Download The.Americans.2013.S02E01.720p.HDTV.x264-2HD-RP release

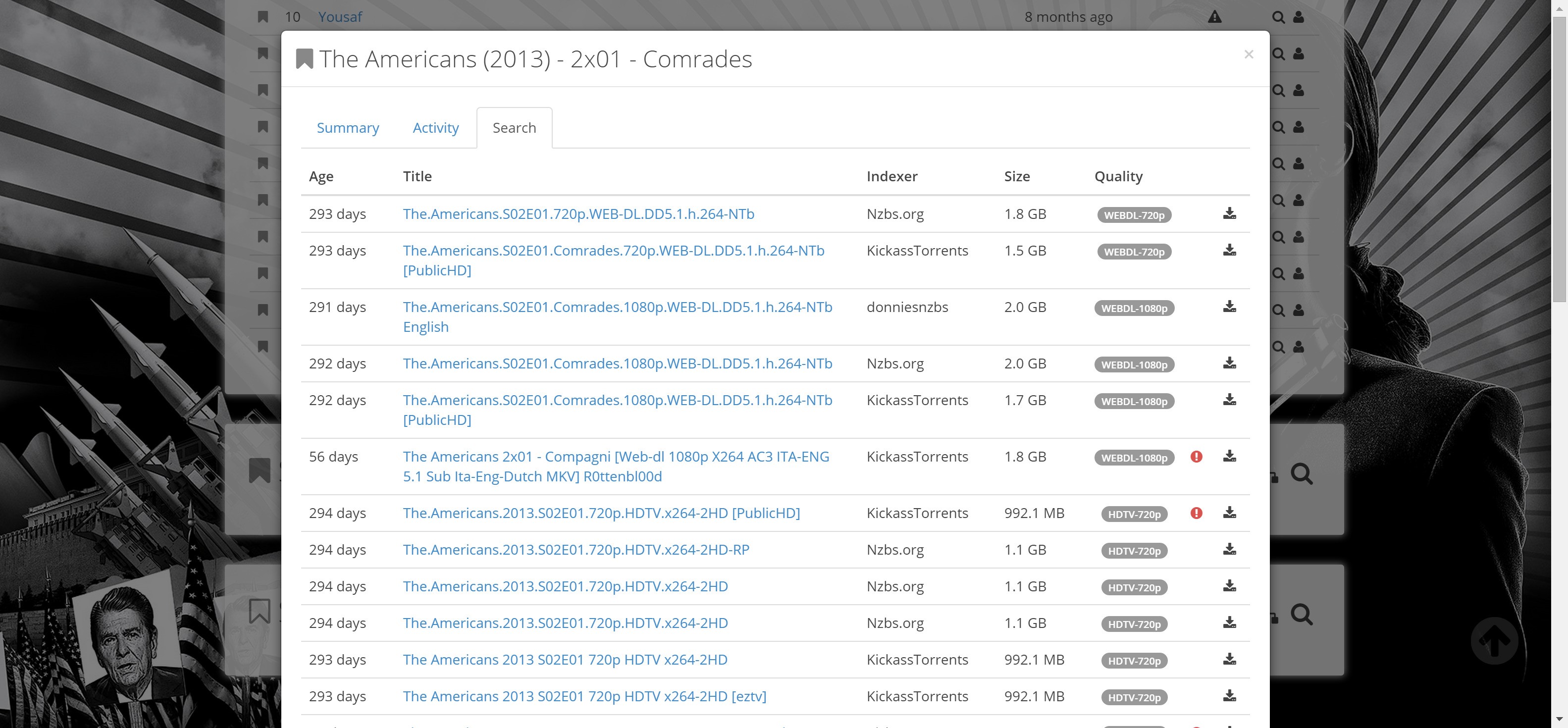[1230, 550]
